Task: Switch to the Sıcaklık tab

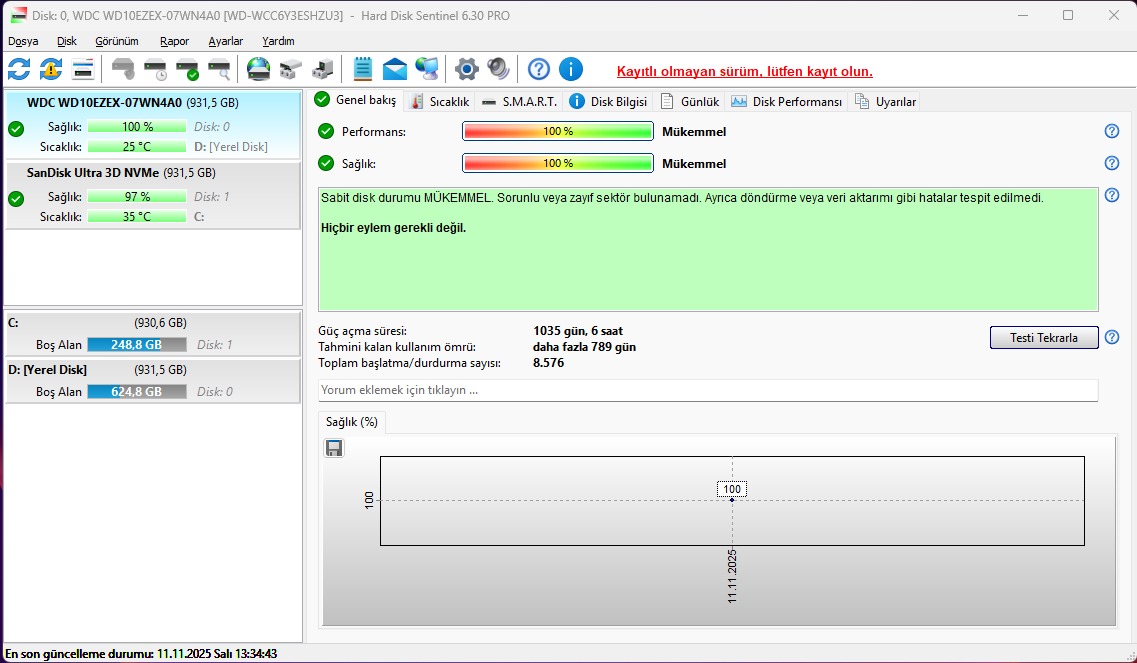Action: coord(440,101)
